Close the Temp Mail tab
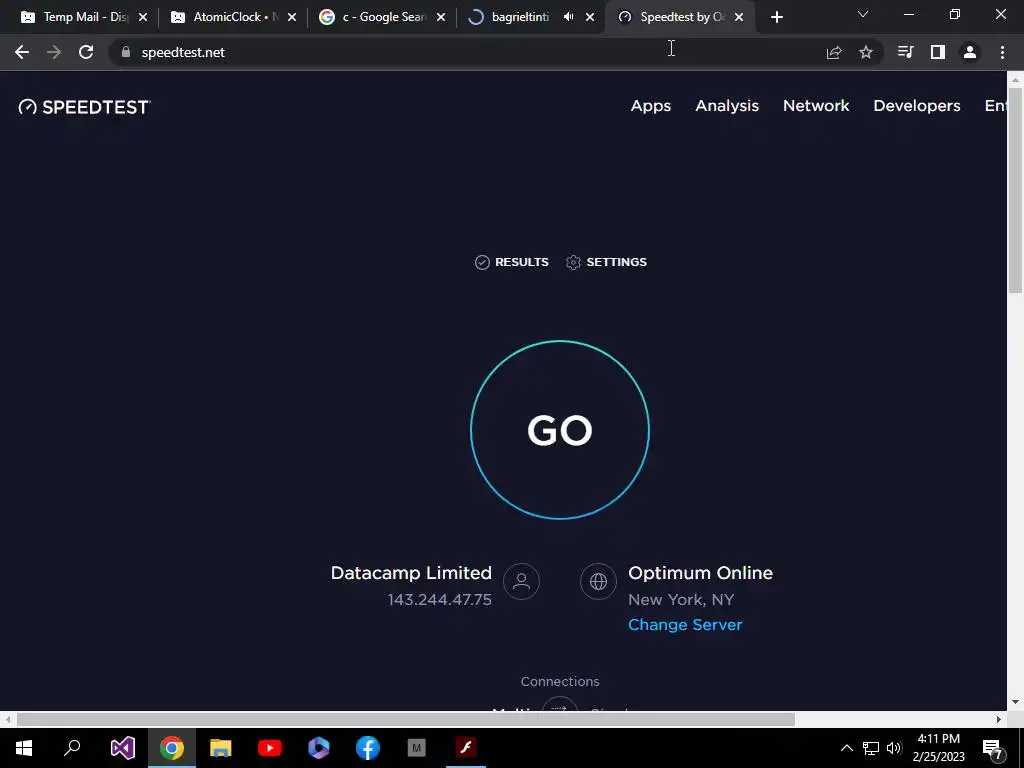1024x768 pixels. pyautogui.click(x=143, y=17)
